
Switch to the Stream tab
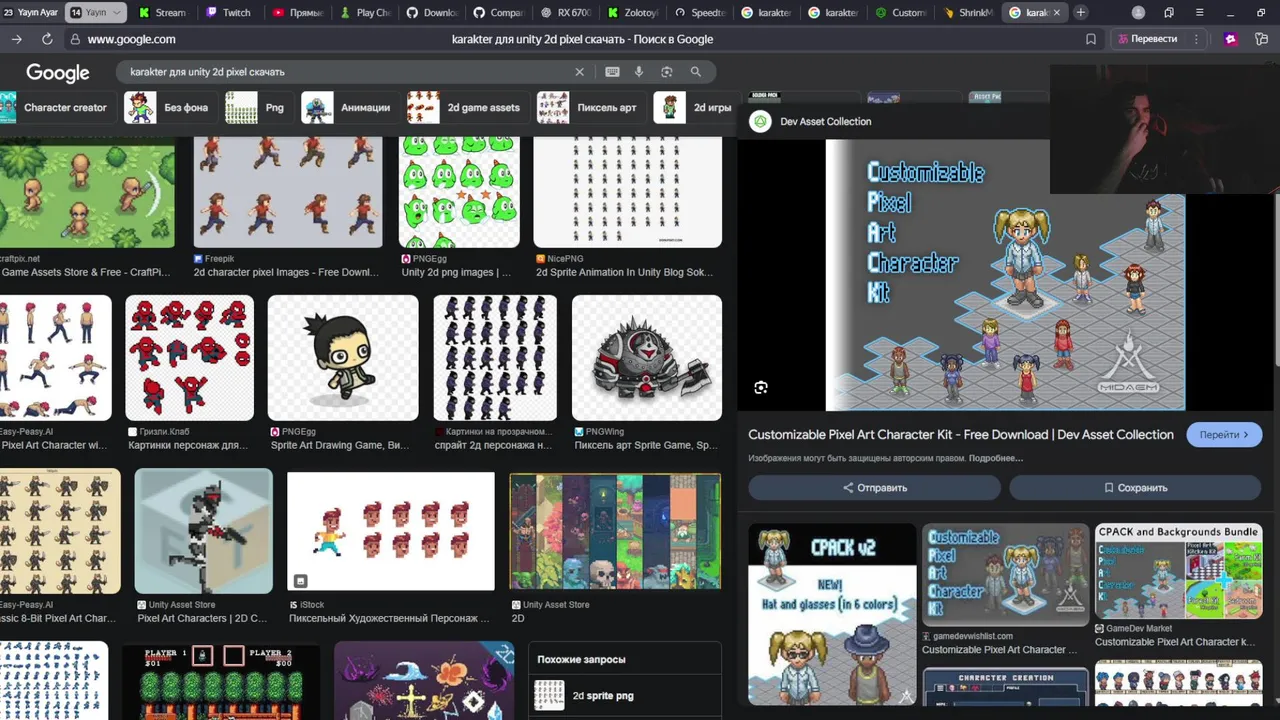pos(163,12)
